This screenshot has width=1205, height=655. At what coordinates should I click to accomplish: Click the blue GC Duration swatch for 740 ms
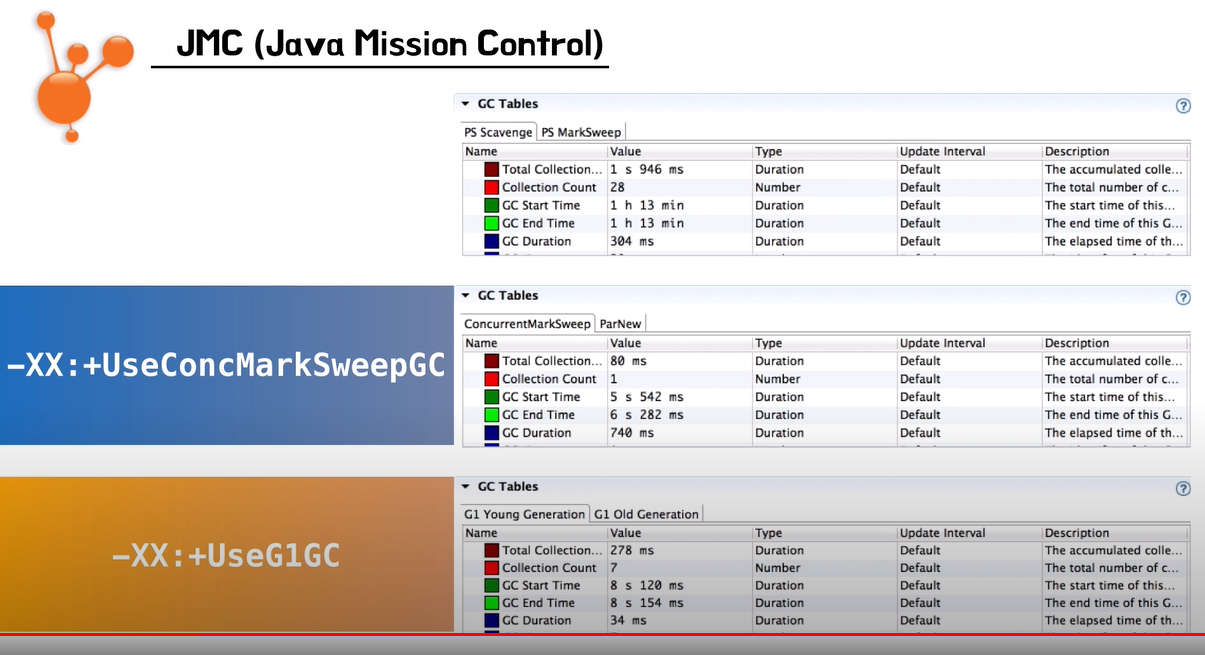tap(491, 433)
